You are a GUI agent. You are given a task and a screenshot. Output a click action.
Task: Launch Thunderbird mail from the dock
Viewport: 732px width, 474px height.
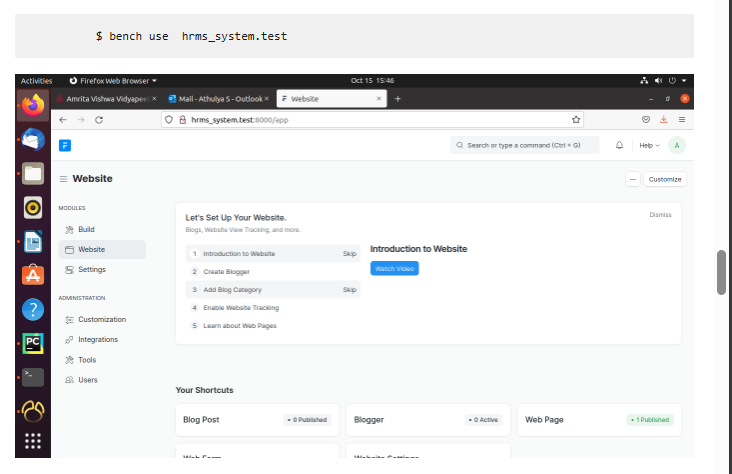point(33,138)
